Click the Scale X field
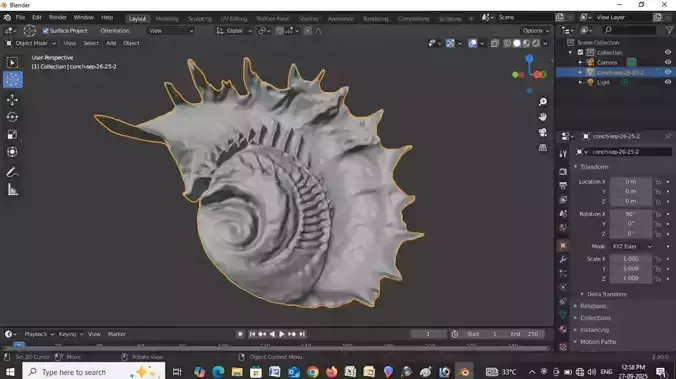 631,259
